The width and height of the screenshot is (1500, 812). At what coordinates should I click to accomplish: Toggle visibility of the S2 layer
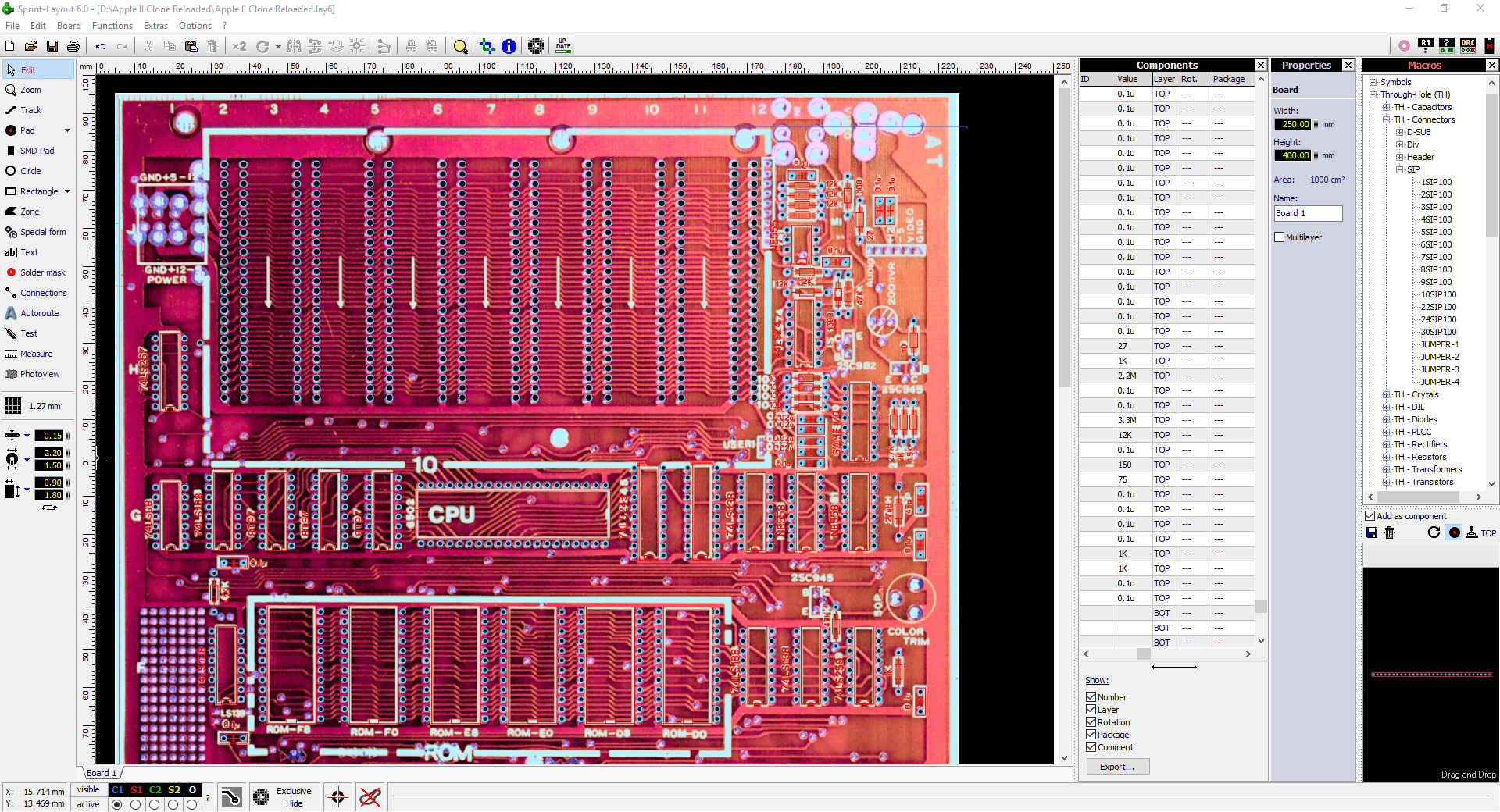pos(173,790)
